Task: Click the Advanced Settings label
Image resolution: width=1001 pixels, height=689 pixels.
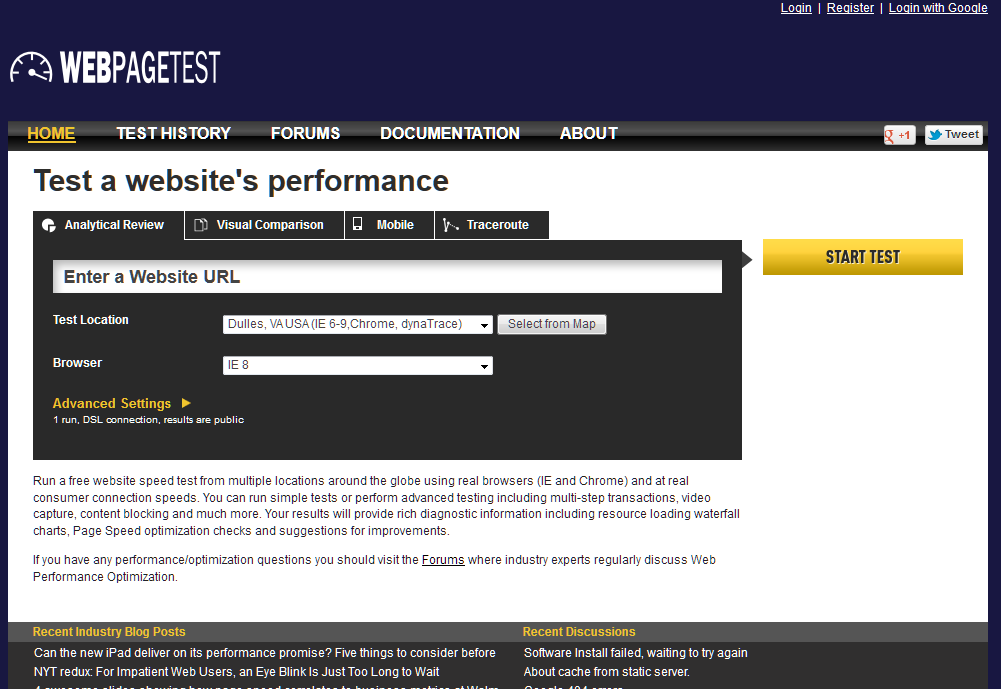Action: 112,404
